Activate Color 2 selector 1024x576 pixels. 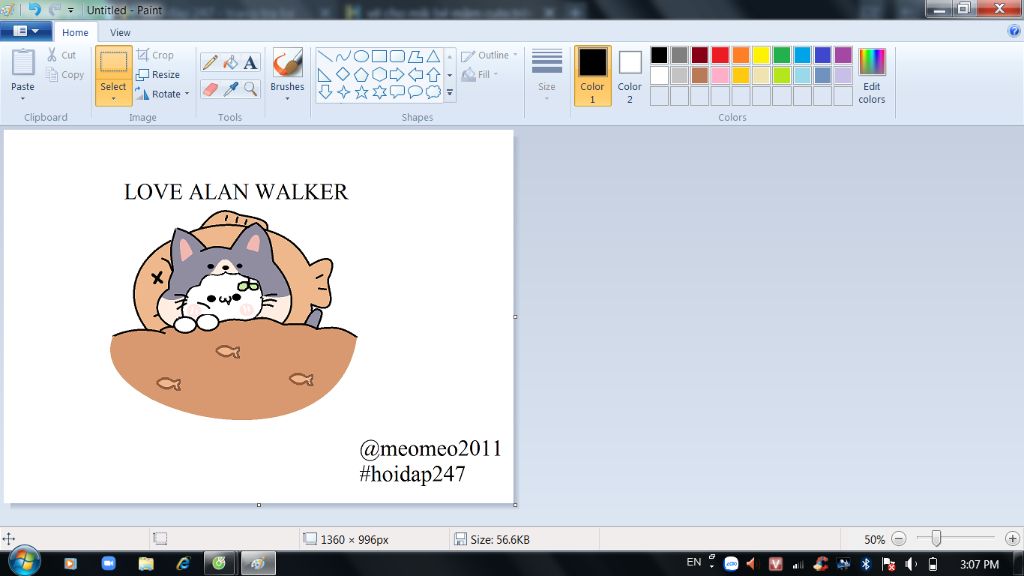coord(630,76)
